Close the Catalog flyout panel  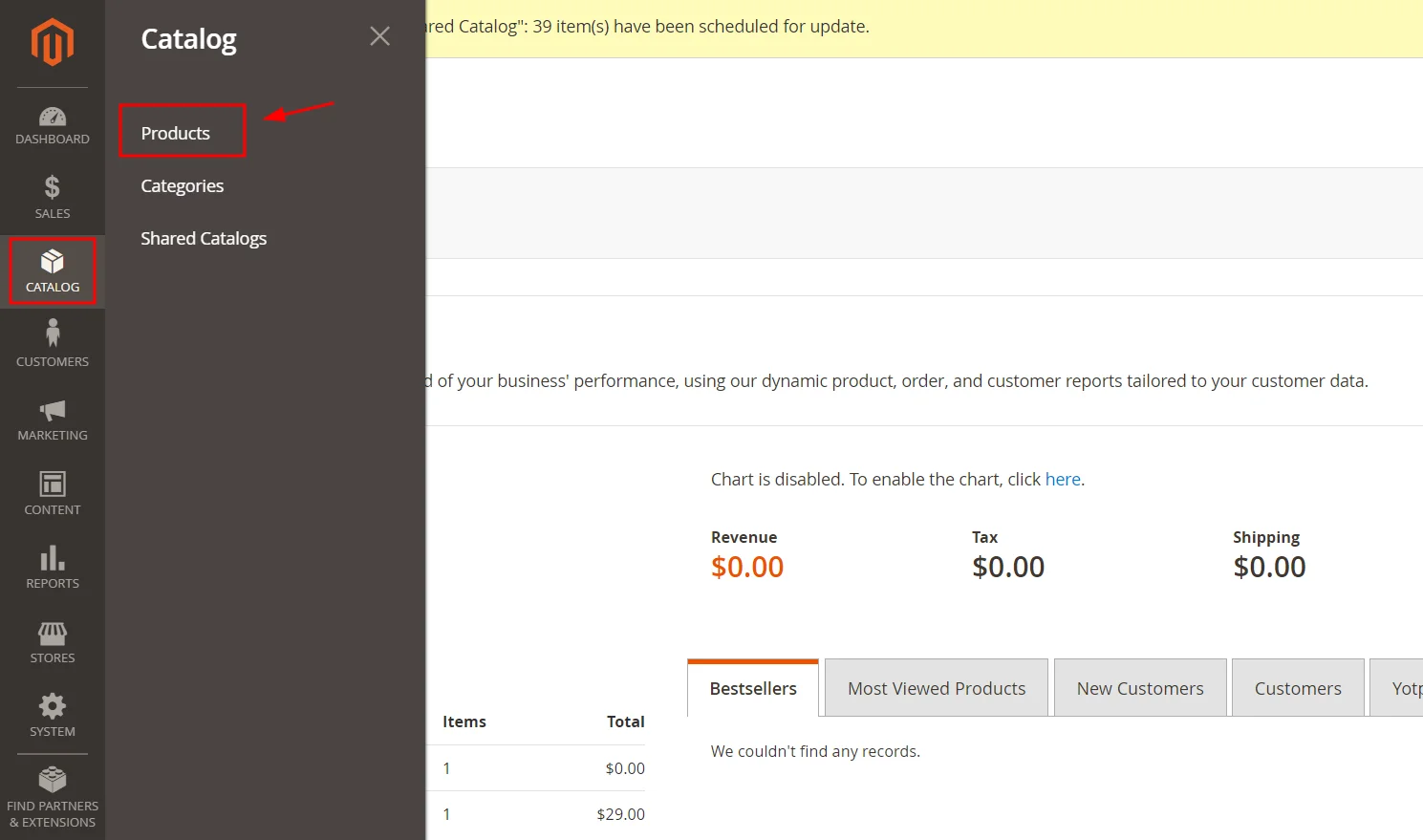[379, 36]
